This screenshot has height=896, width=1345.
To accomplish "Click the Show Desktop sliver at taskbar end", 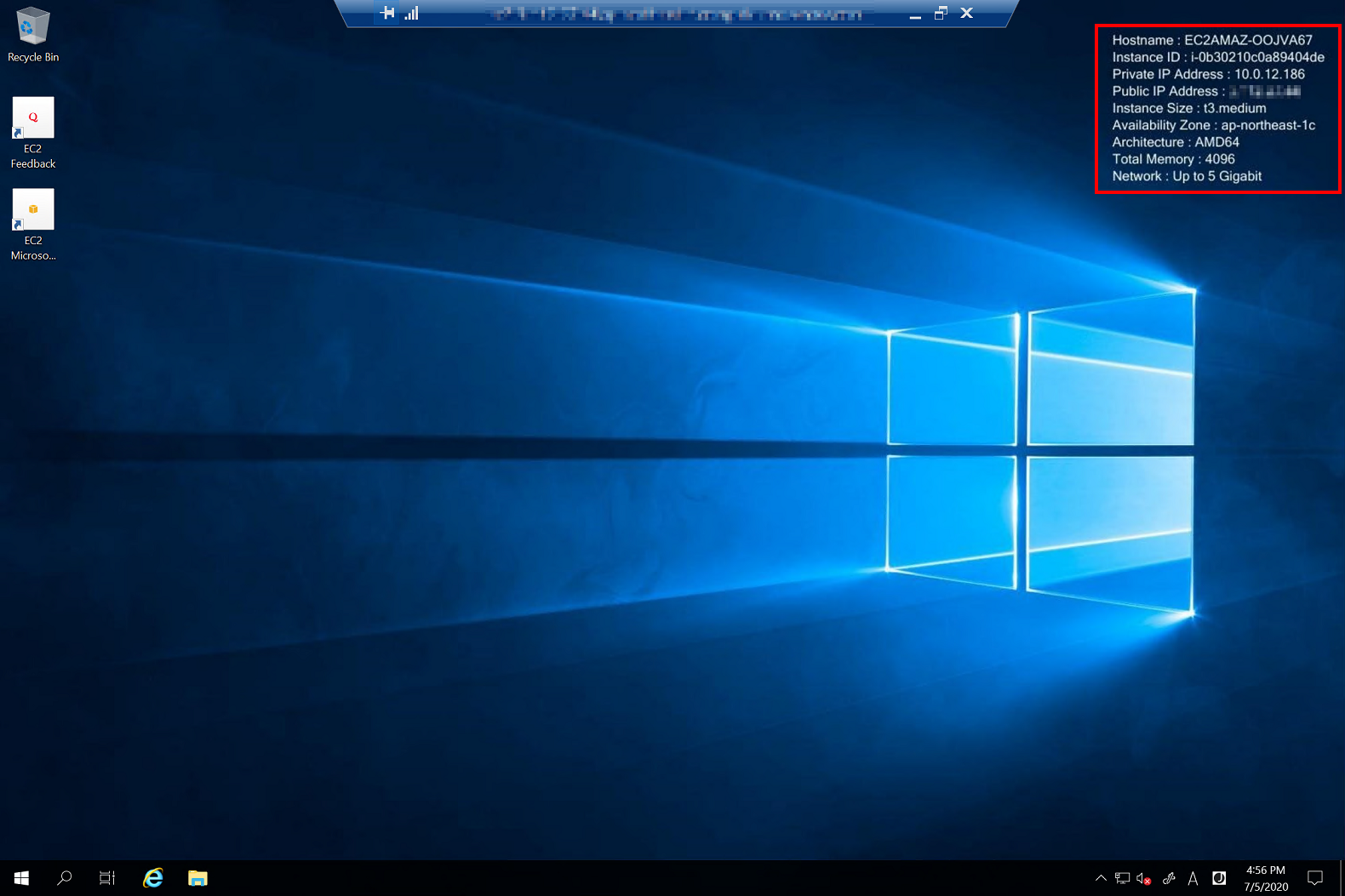I will tap(1342, 878).
